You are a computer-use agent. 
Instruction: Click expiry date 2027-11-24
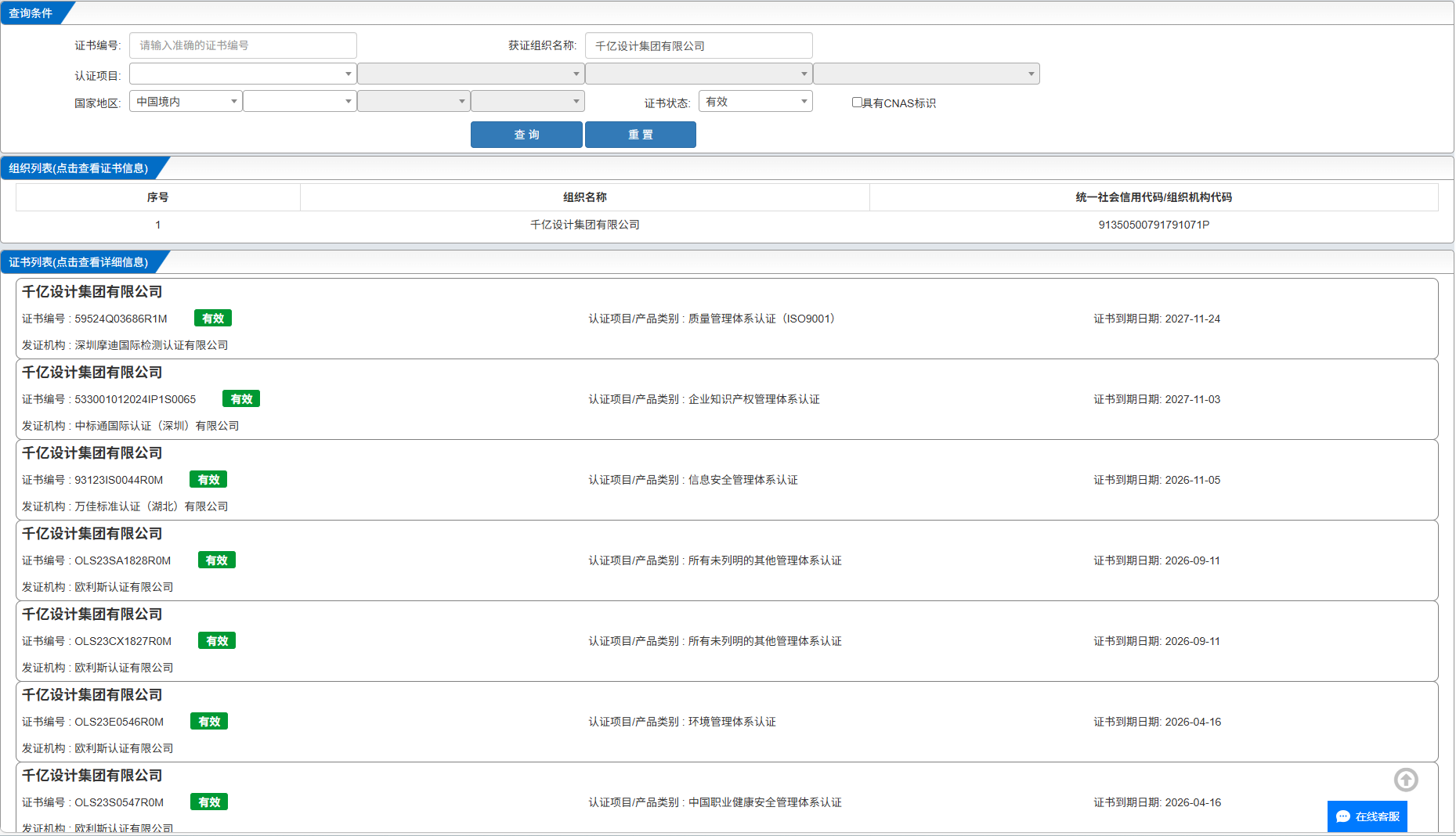click(x=1192, y=319)
